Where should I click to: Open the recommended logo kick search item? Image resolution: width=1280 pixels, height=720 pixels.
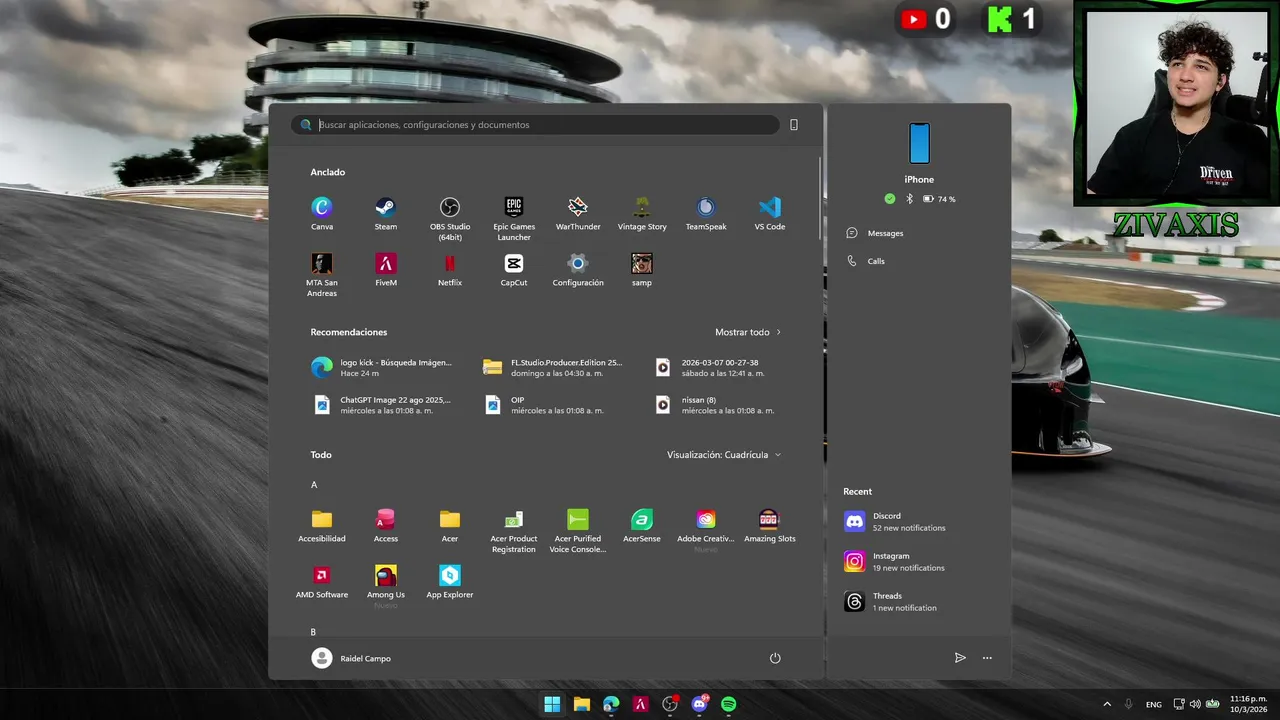tap(383, 368)
